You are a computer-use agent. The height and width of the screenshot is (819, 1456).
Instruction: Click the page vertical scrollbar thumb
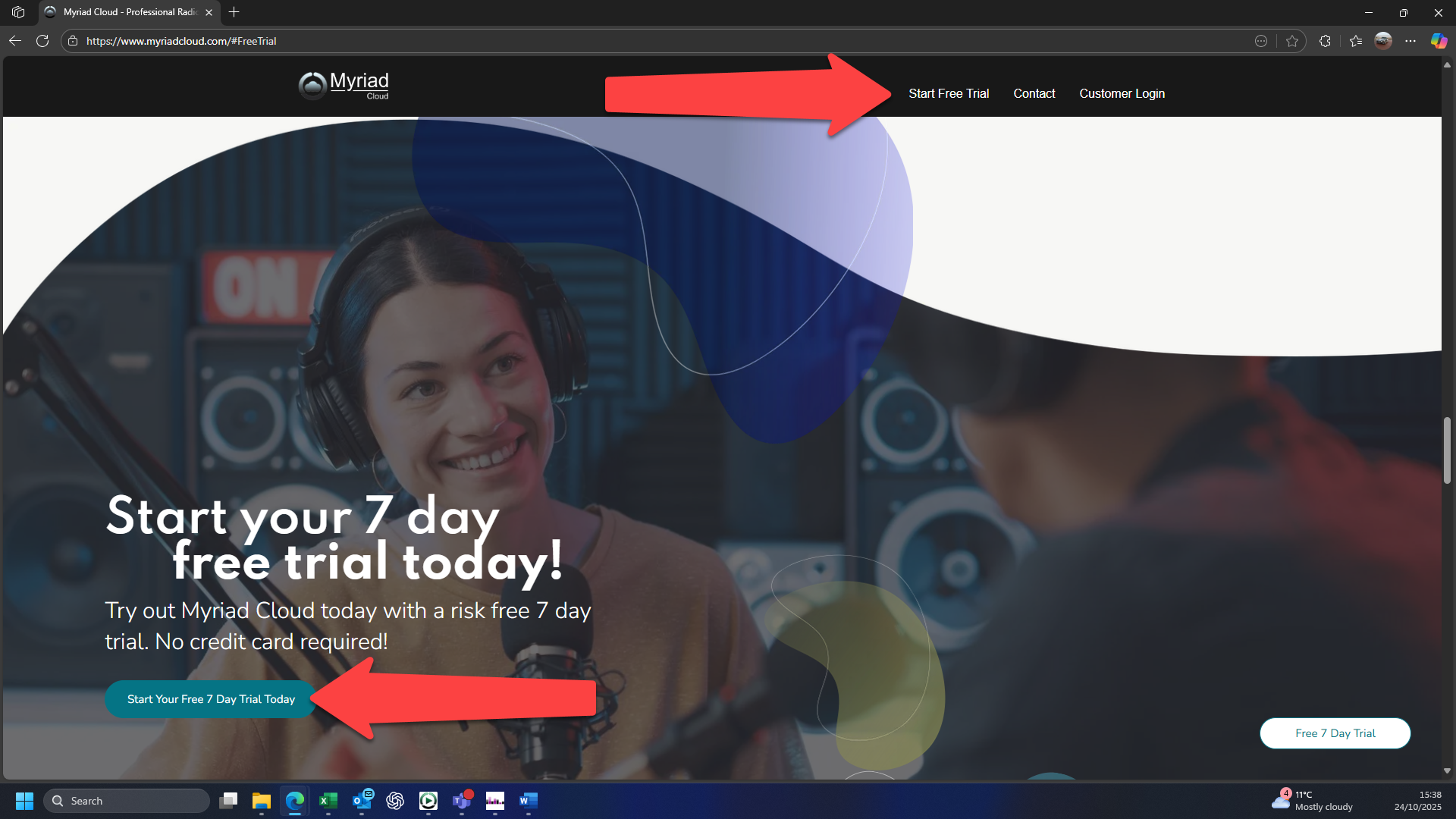1447,450
